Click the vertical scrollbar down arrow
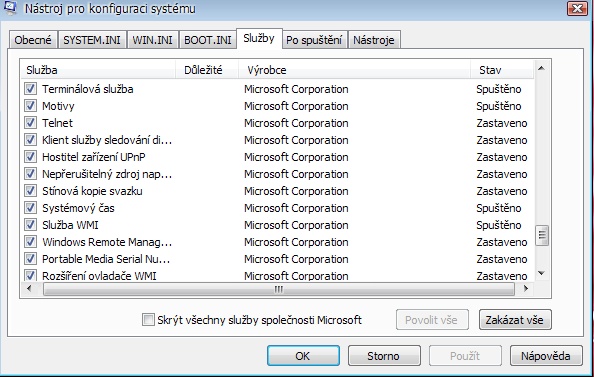594x377 pixels. pyautogui.click(x=541, y=273)
